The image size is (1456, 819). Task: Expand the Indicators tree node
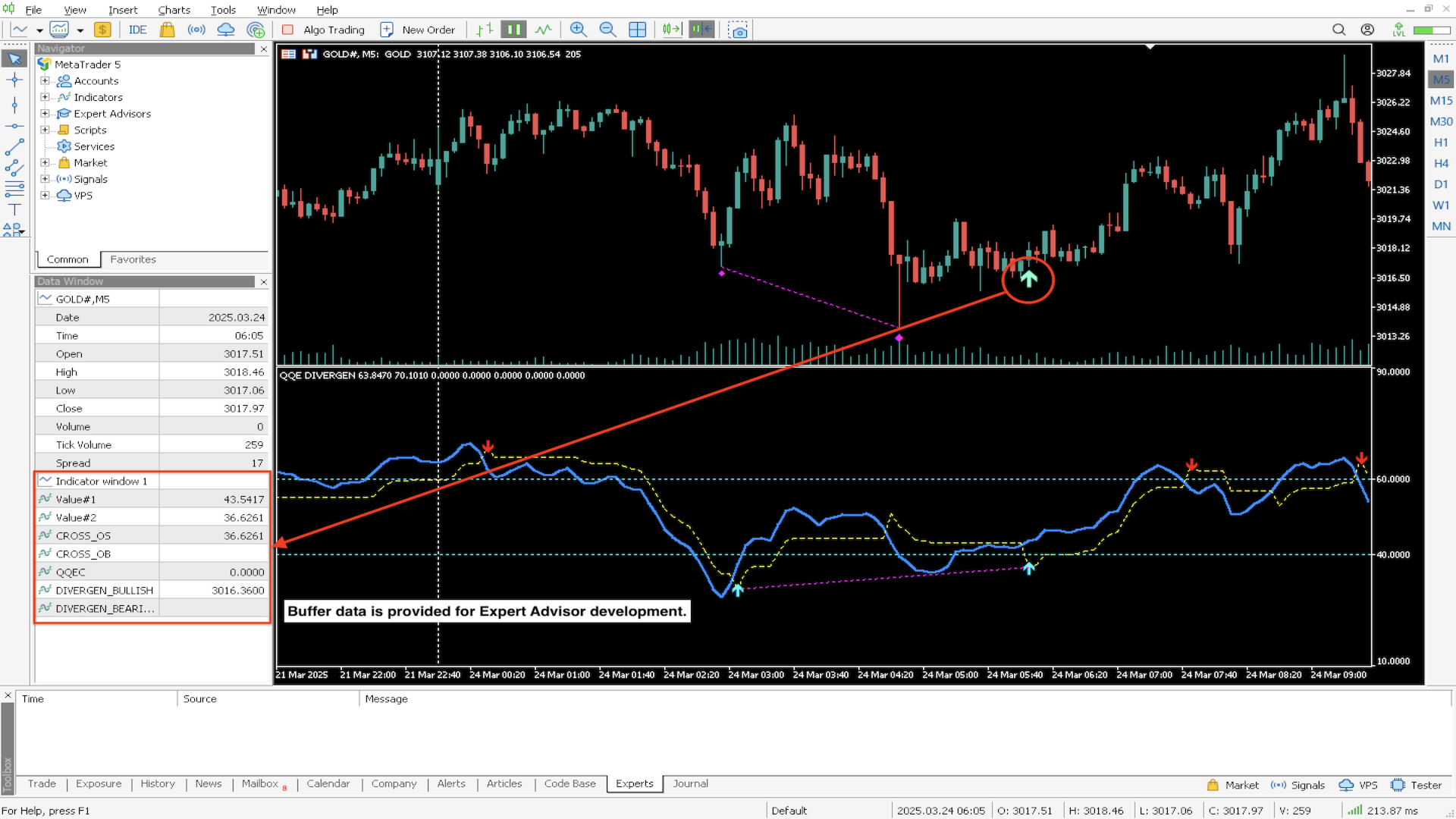click(x=45, y=97)
